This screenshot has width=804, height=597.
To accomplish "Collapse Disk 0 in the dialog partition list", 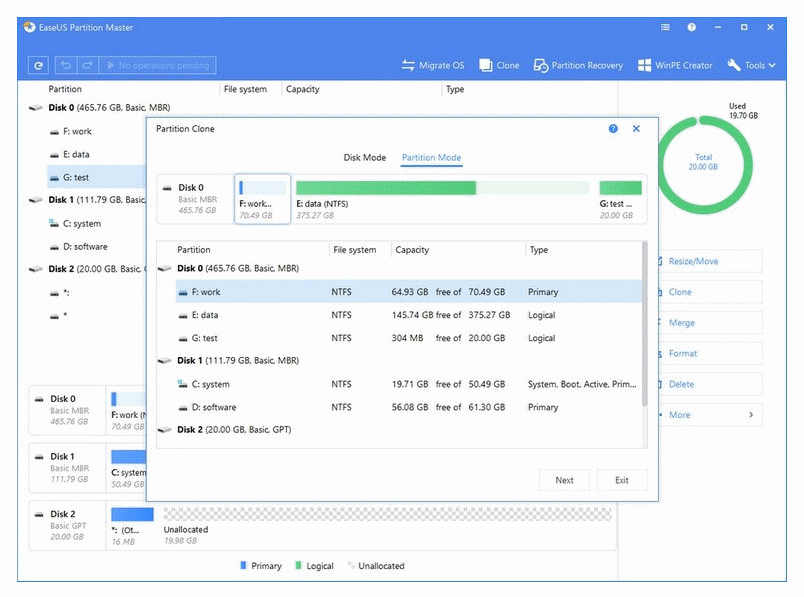I will point(165,268).
